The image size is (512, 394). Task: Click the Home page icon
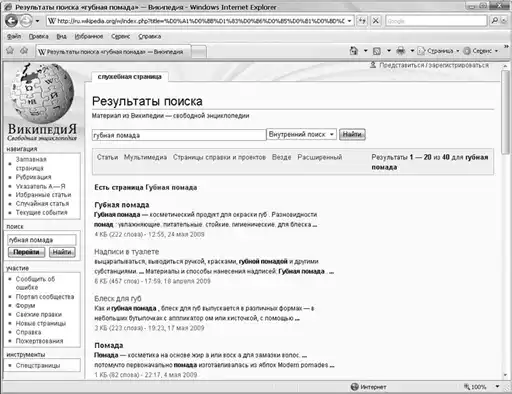pos(353,51)
